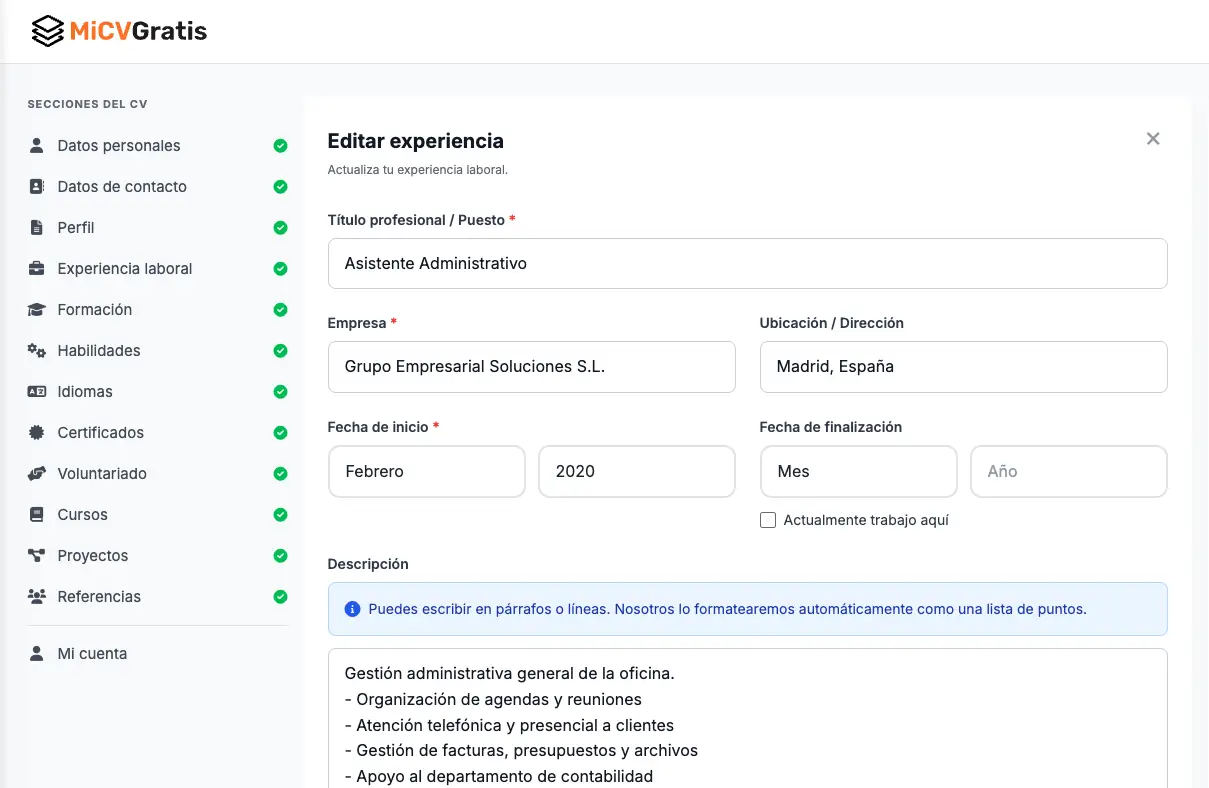Enable the Actualmente trabajo aquí checkbox
Image resolution: width=1209 pixels, height=788 pixels.
[768, 520]
